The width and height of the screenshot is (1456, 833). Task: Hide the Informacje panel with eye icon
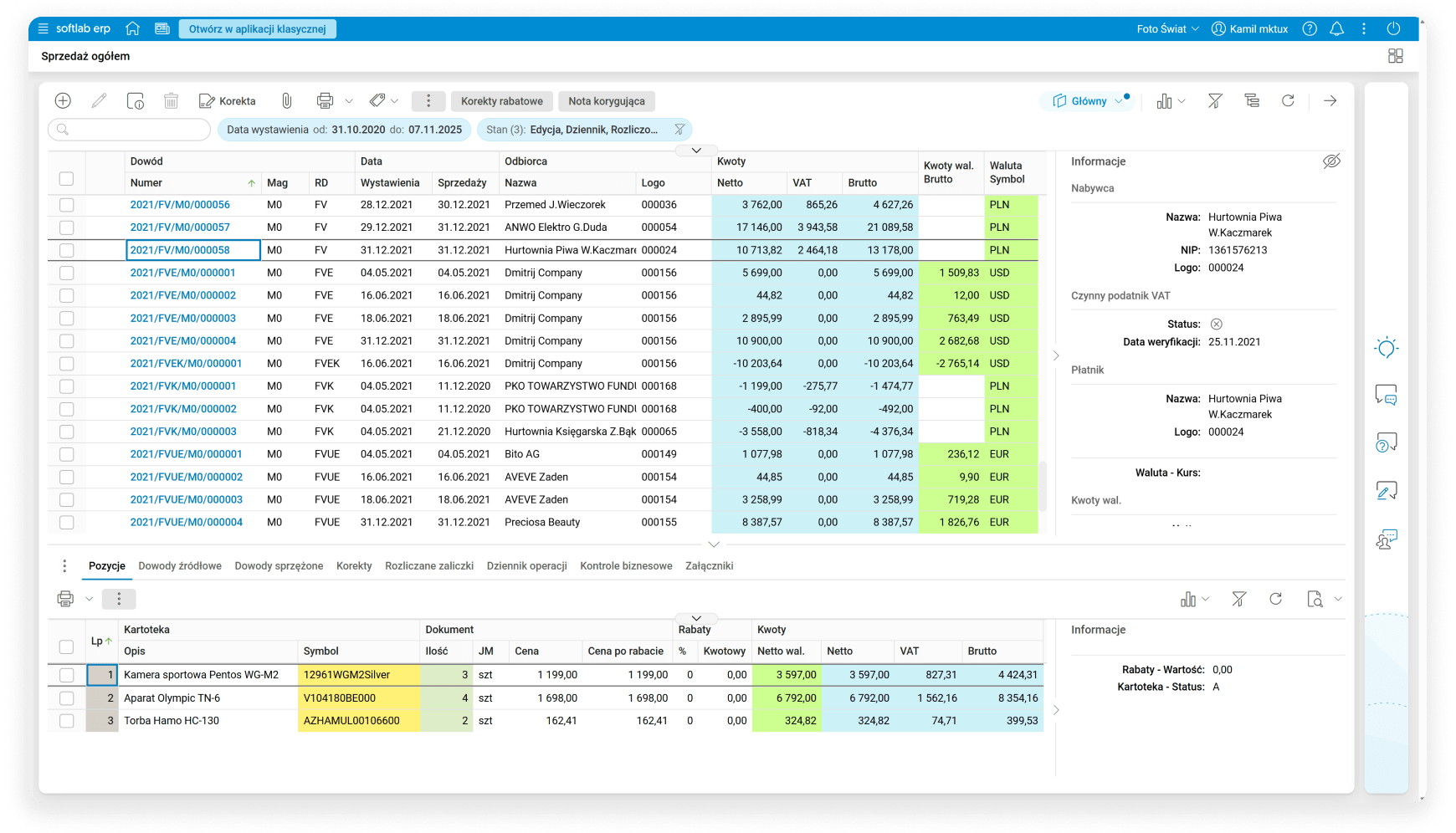click(1330, 161)
